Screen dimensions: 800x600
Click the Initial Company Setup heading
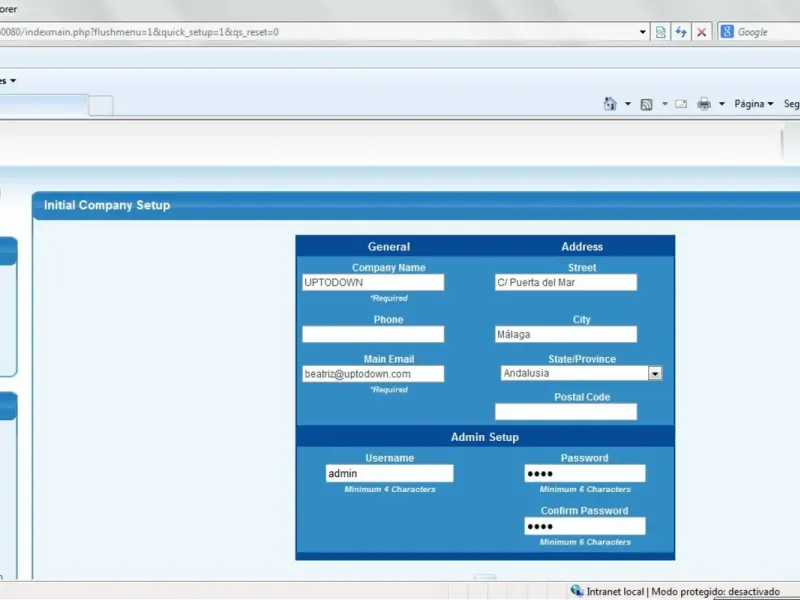tap(107, 205)
